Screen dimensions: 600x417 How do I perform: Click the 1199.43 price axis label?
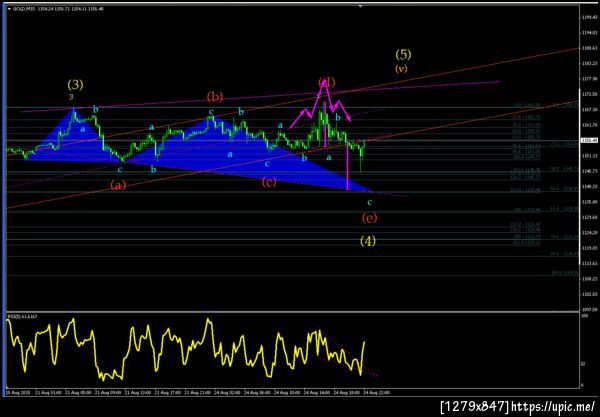[x=589, y=17]
